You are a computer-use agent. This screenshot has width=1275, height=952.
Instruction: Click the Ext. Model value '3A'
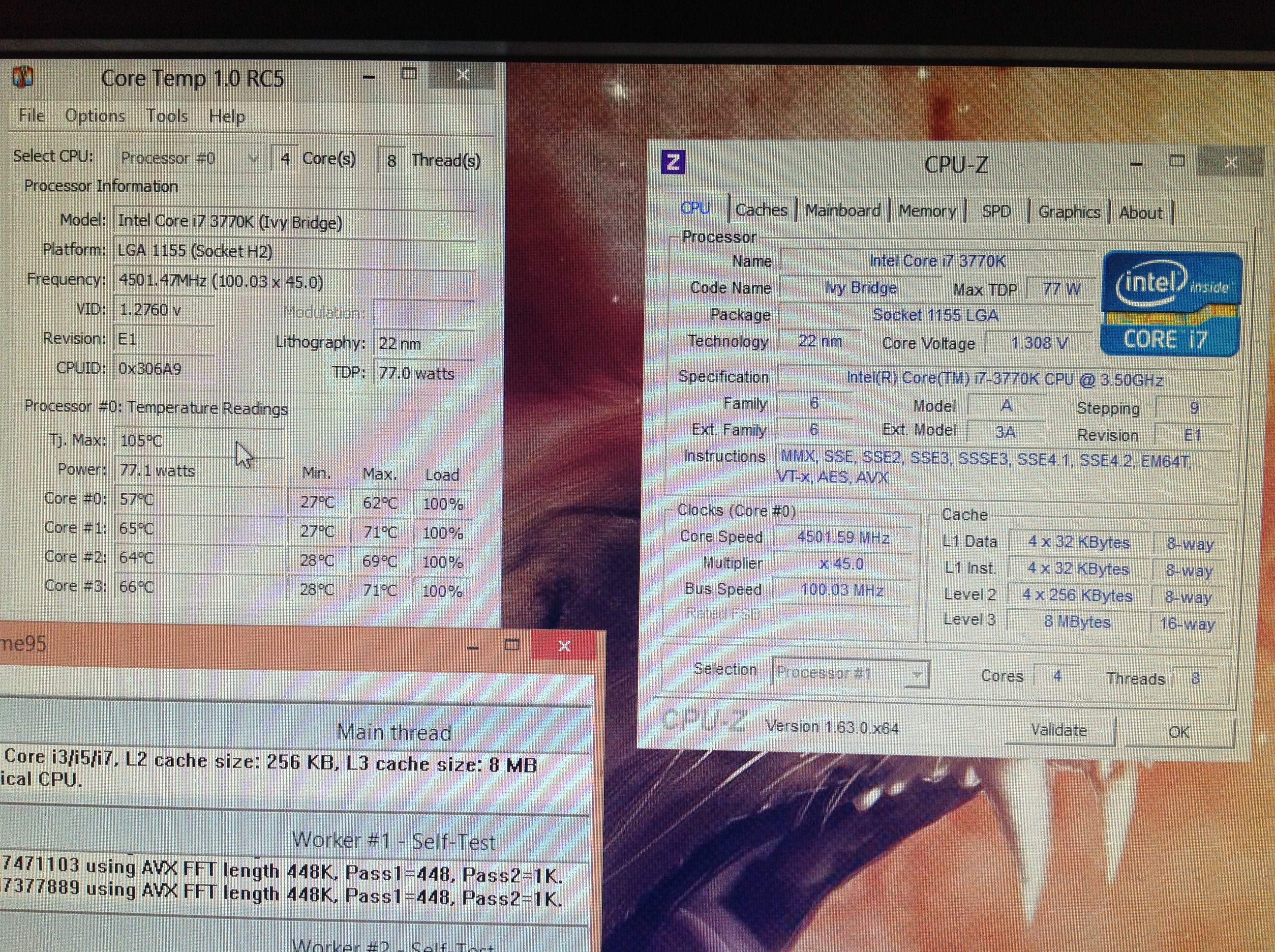[1006, 432]
